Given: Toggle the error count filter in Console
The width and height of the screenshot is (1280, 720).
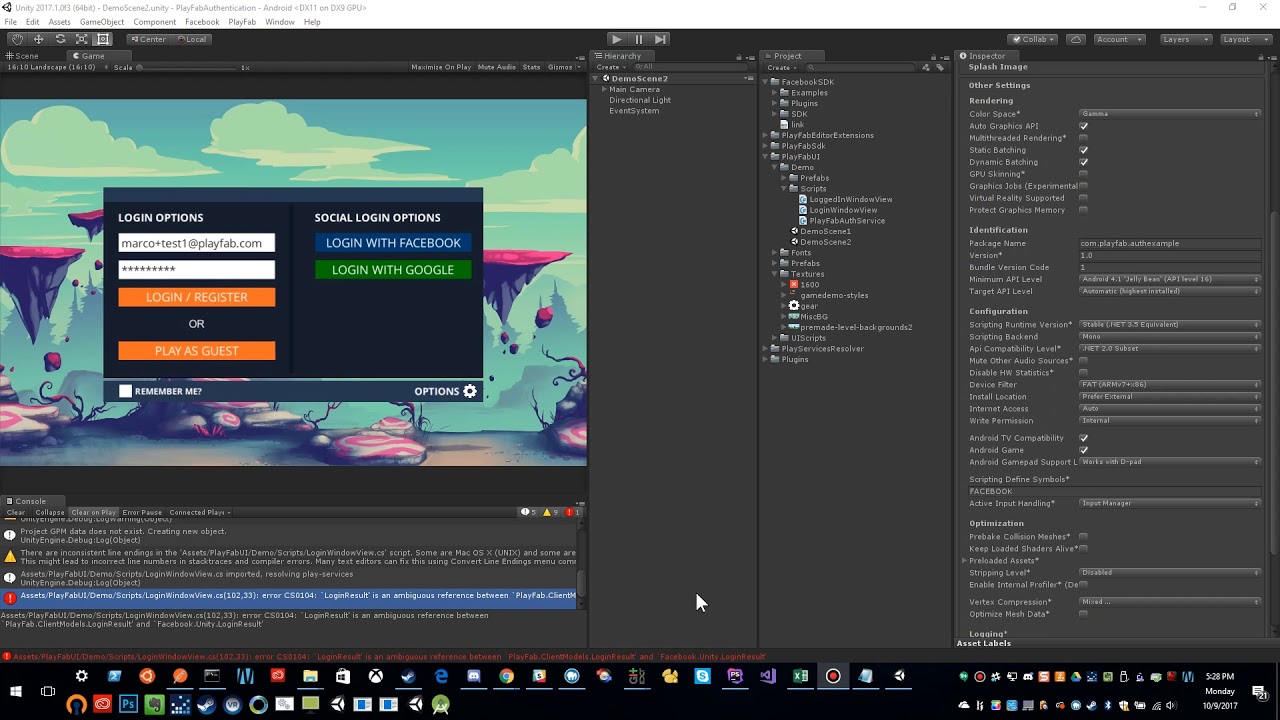Looking at the screenshot, I should pos(572,512).
